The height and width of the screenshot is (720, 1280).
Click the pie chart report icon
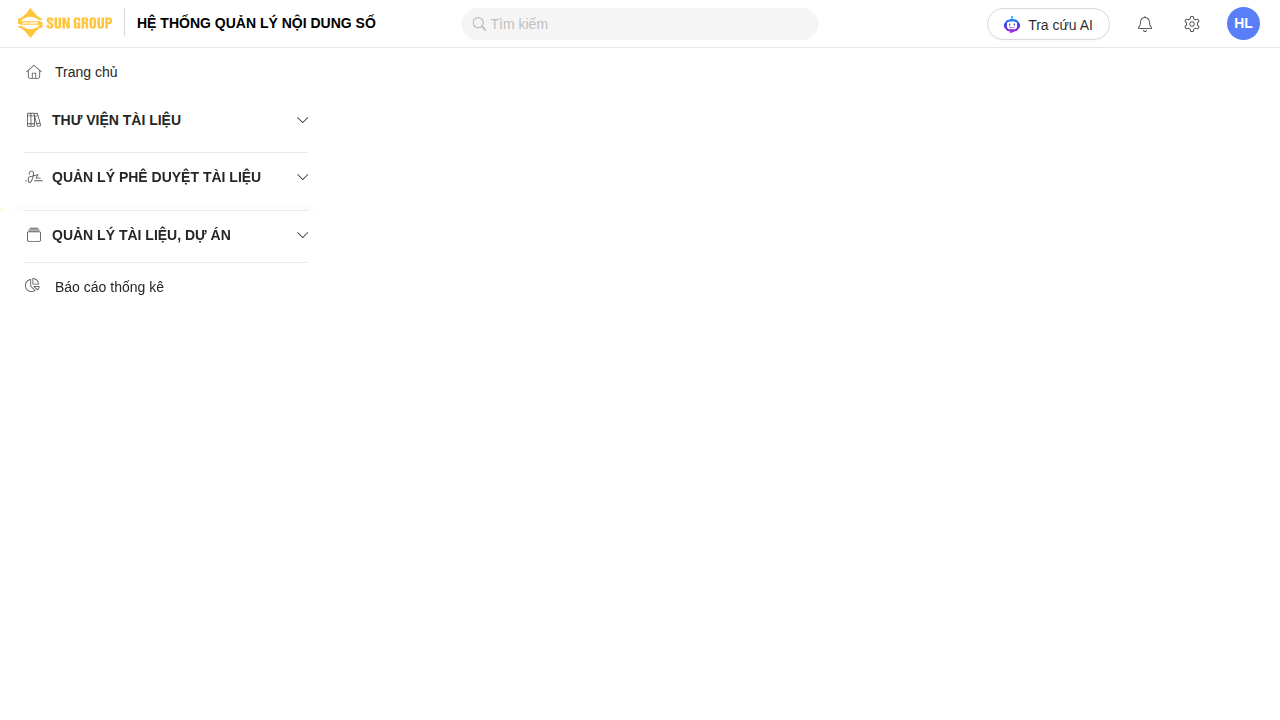[33, 286]
